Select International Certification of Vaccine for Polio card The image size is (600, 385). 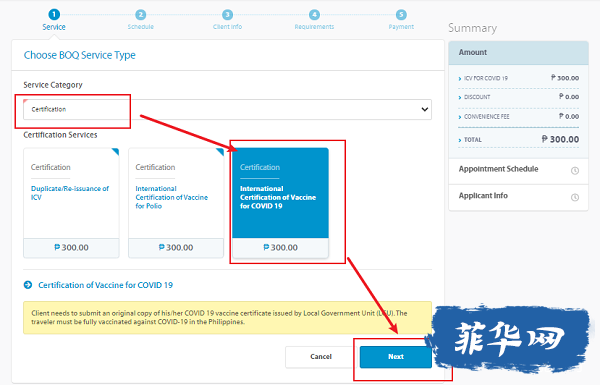[176, 203]
